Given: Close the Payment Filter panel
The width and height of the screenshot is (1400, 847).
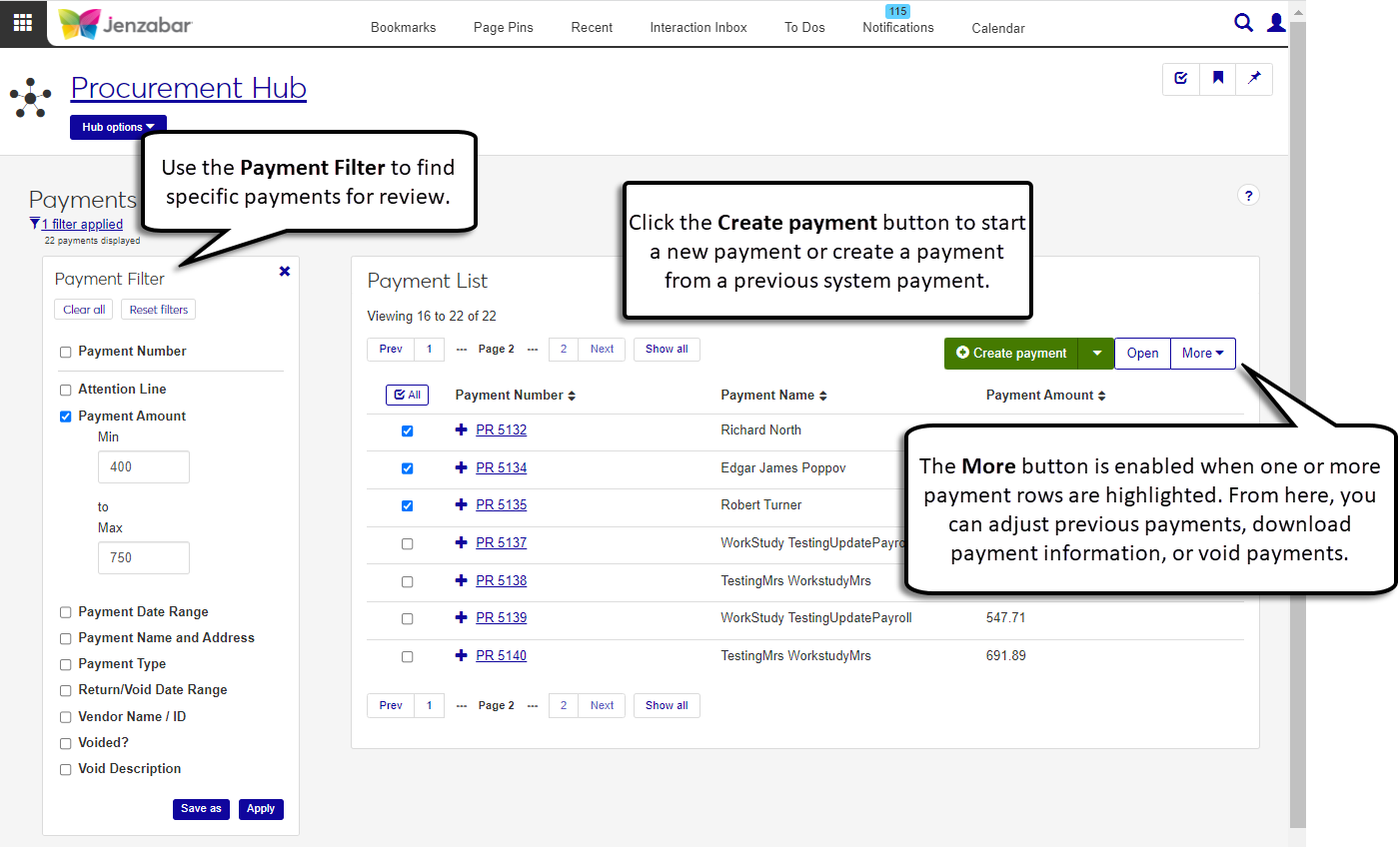Looking at the screenshot, I should coord(285,271).
